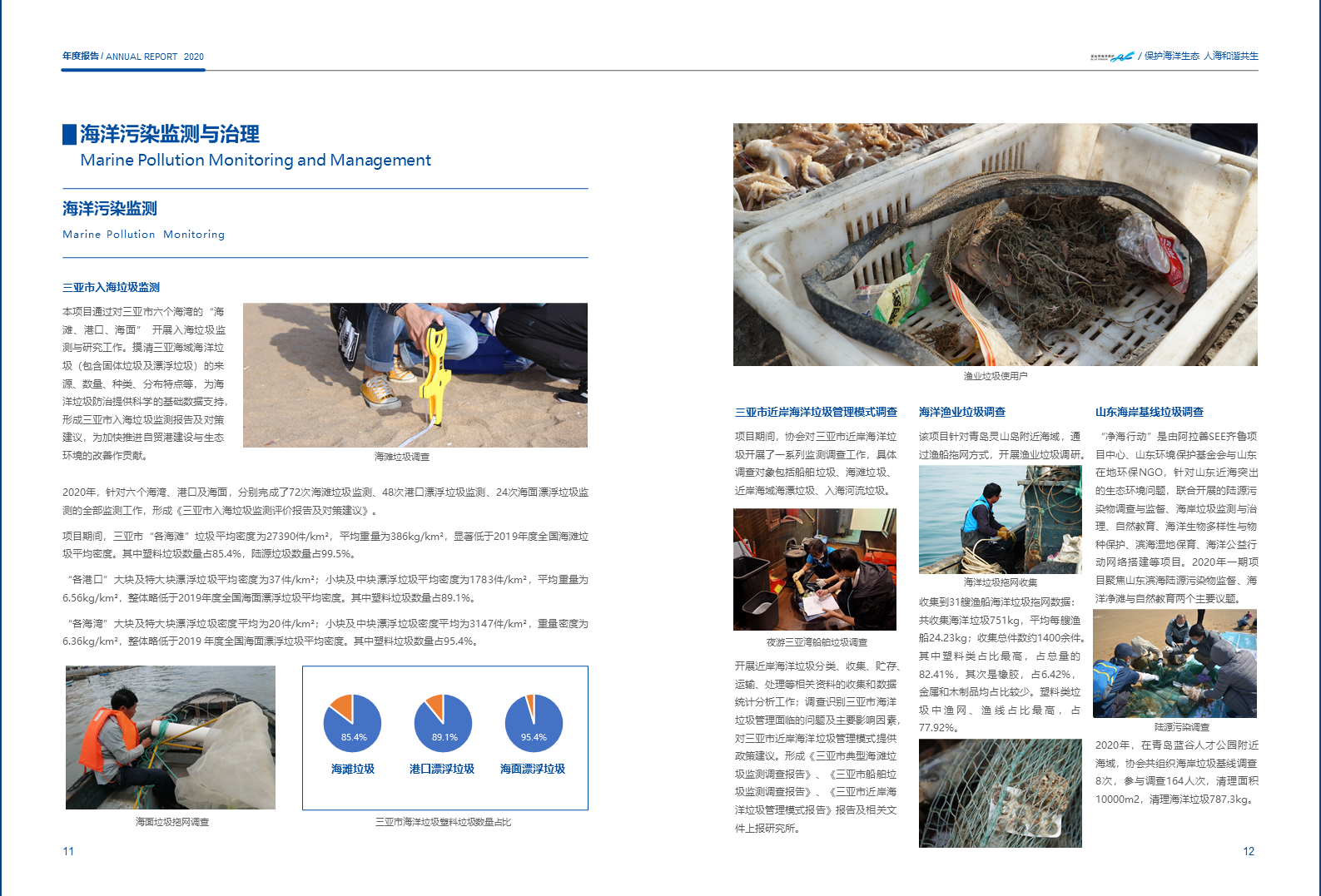
Task: Click the caption "海面垃圾拖网调查"
Action: tap(172, 822)
